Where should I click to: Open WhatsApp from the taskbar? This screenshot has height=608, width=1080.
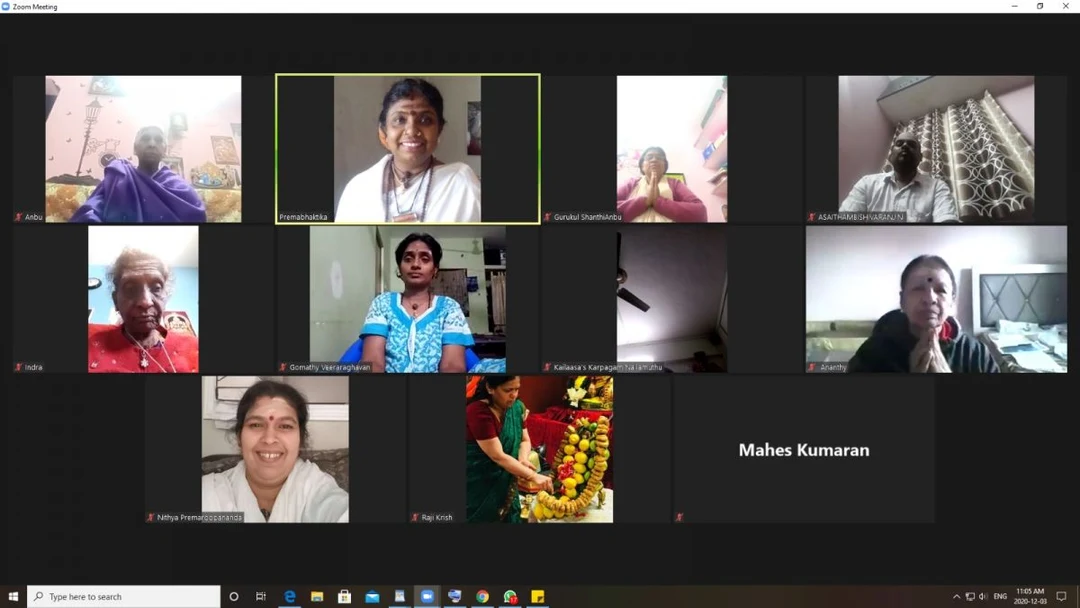pyautogui.click(x=510, y=596)
